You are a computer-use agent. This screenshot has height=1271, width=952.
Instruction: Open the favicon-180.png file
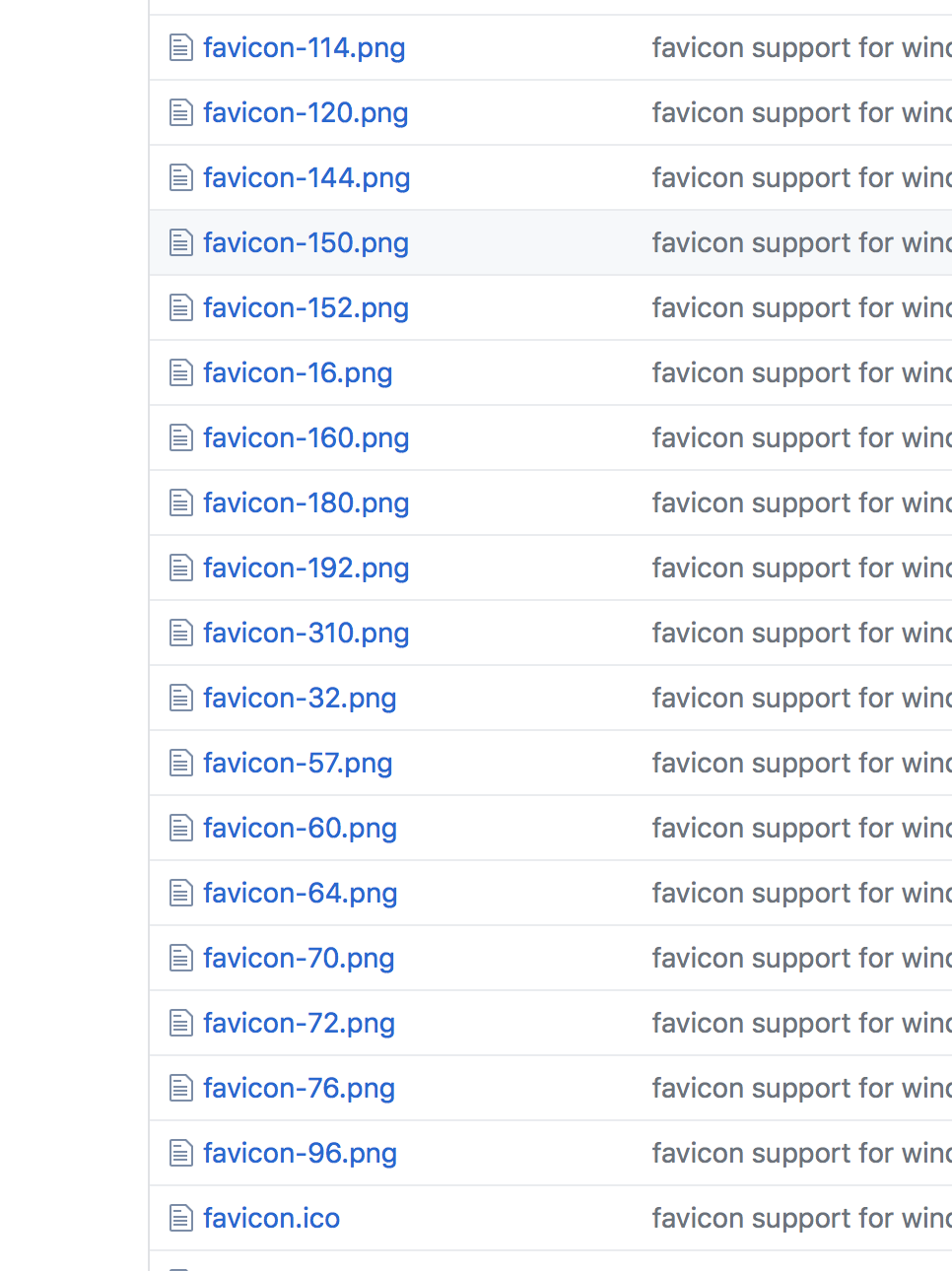[306, 502]
